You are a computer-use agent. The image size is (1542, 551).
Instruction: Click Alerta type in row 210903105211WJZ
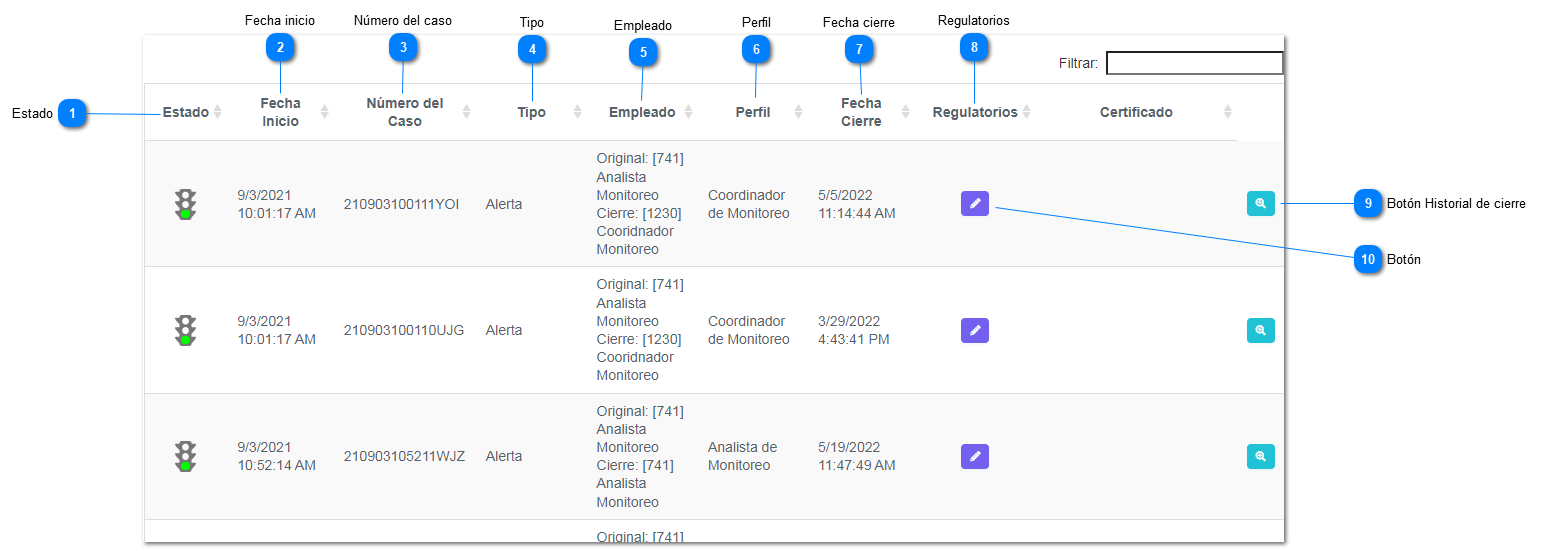coord(504,456)
